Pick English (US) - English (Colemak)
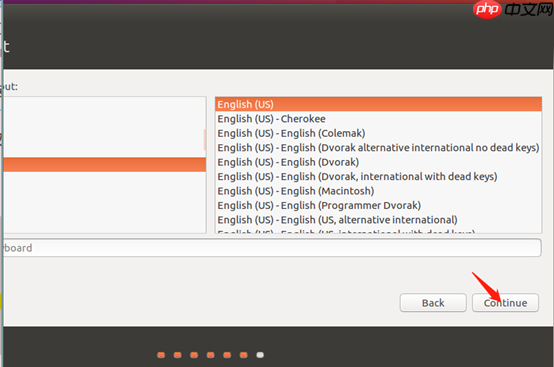This screenshot has height=367, width=554. tap(378, 133)
